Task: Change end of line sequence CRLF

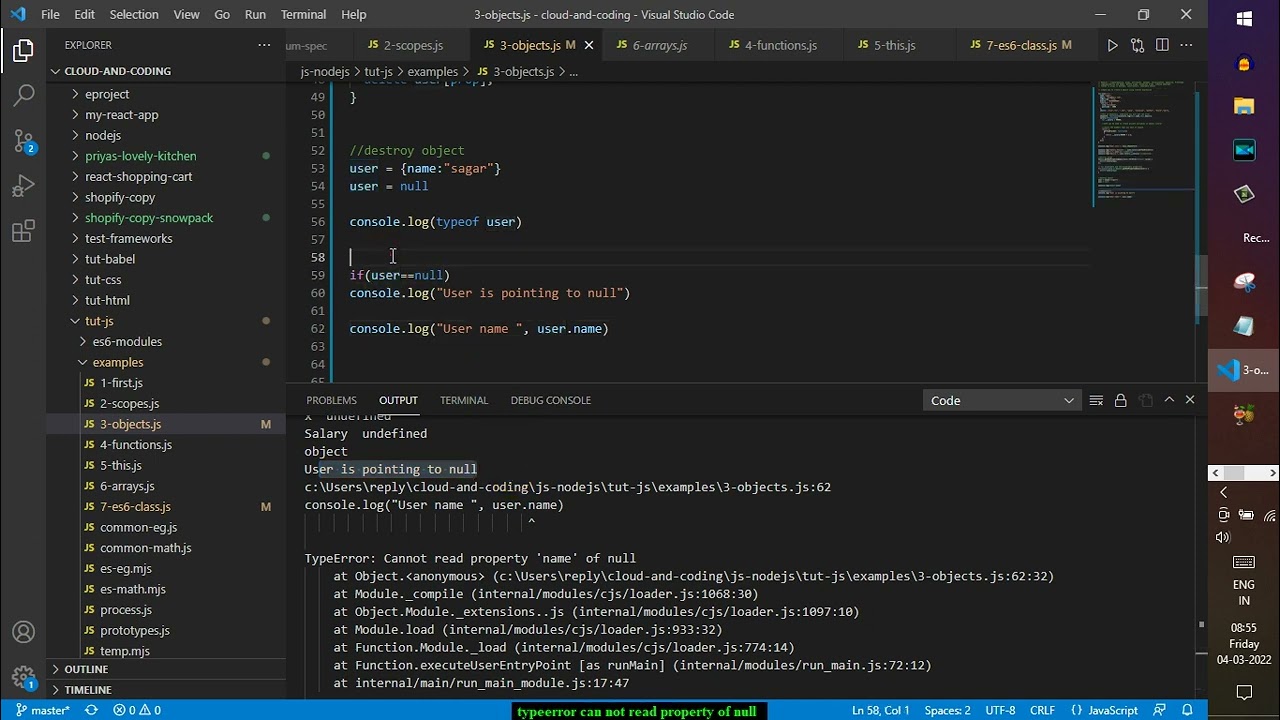Action: pyautogui.click(x=1042, y=710)
